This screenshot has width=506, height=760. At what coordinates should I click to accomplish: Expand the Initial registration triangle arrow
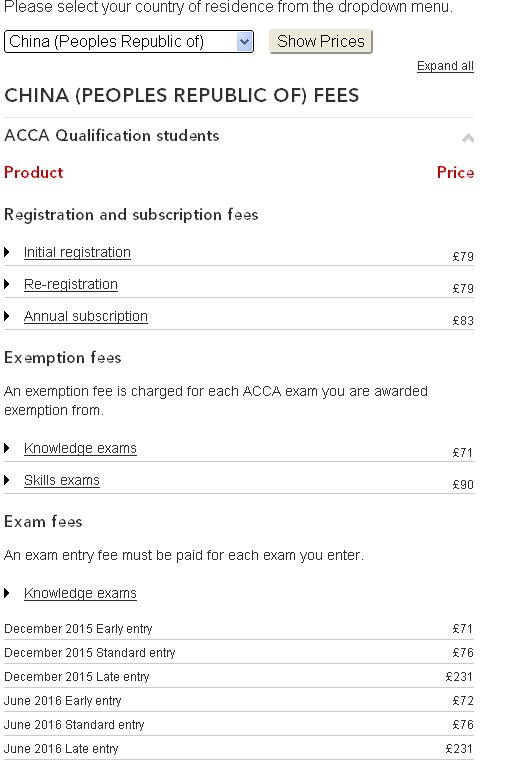click(x=7, y=252)
